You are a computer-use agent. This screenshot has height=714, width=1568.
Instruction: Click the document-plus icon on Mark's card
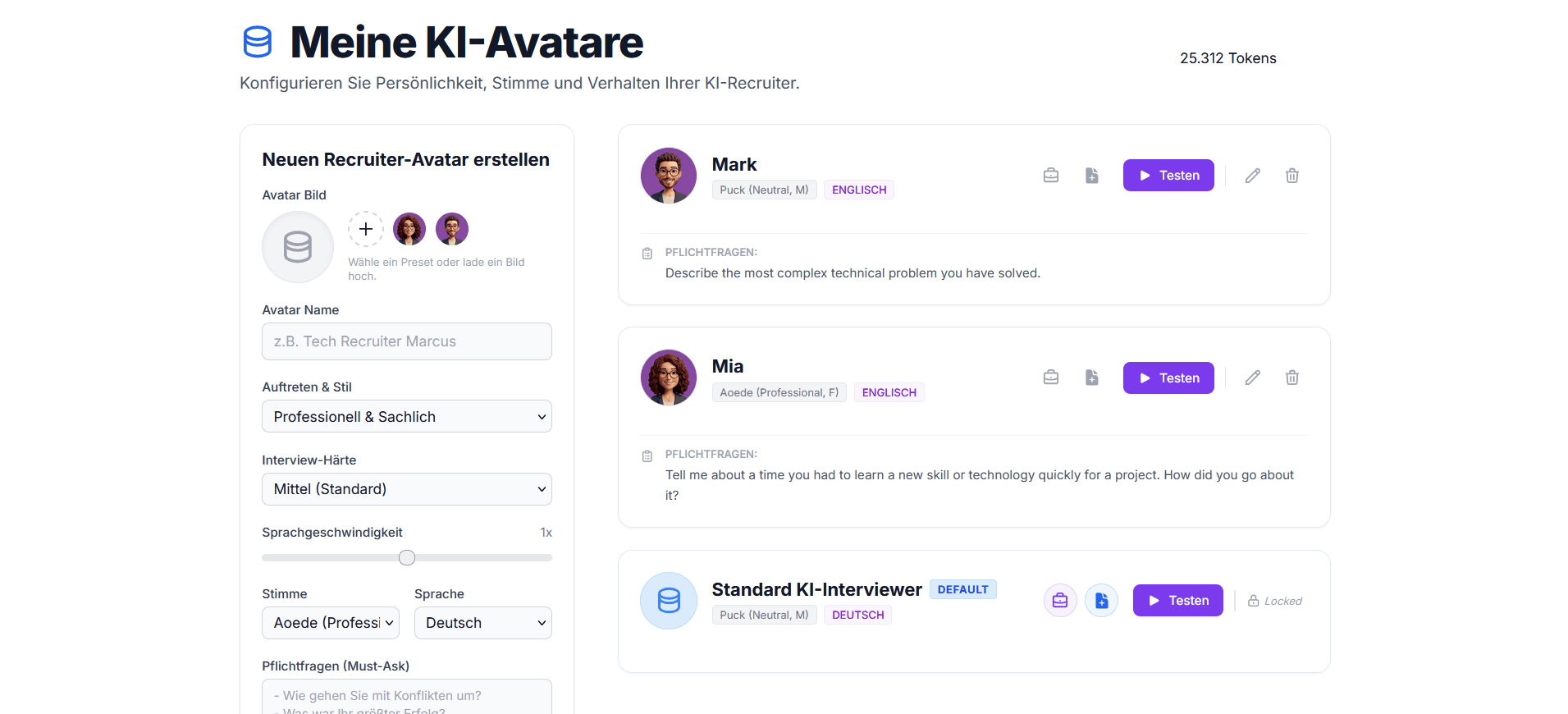pos(1092,176)
